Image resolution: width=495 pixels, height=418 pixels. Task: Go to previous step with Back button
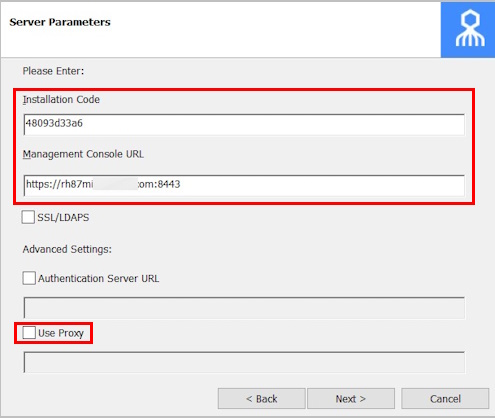(262, 399)
